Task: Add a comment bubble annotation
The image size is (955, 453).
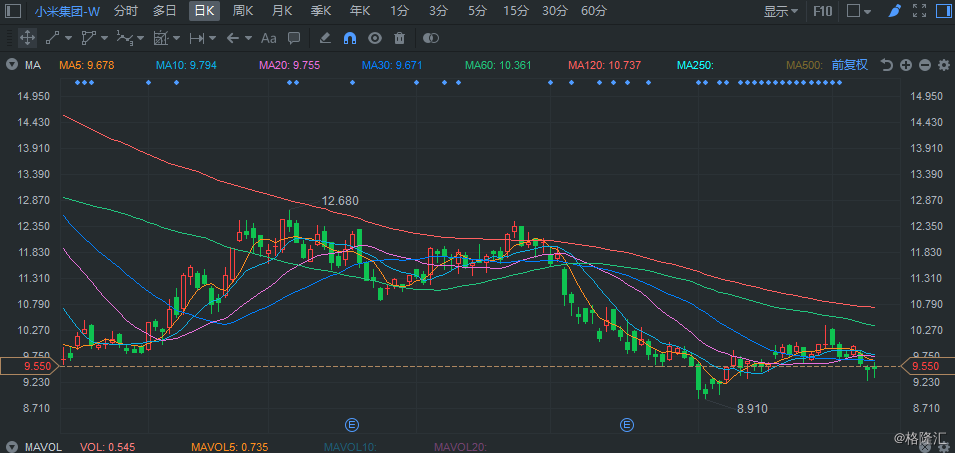Action: pos(294,38)
